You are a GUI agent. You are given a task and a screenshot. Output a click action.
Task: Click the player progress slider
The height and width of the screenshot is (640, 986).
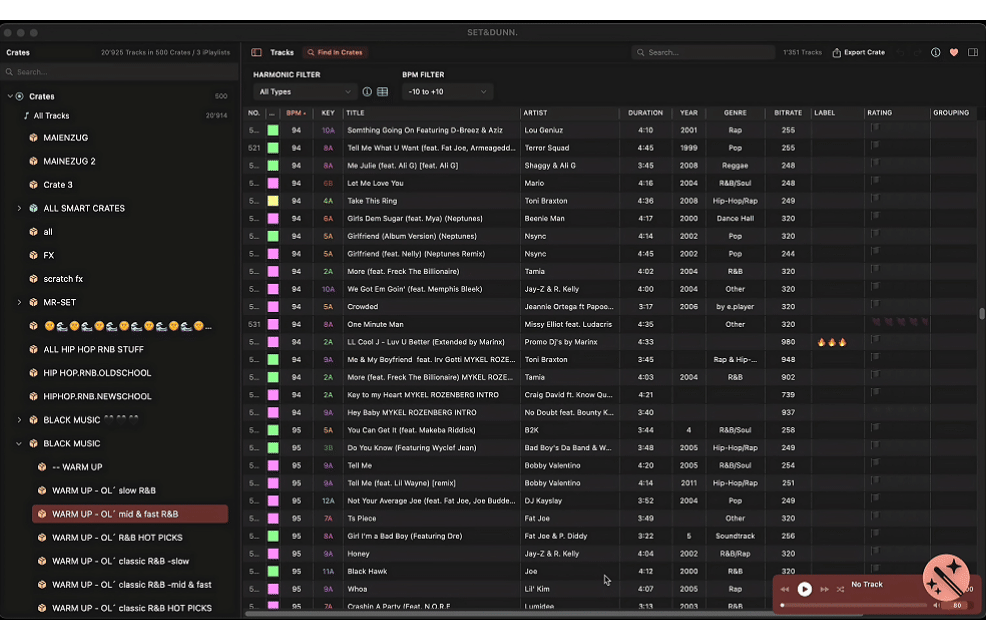click(x=854, y=605)
